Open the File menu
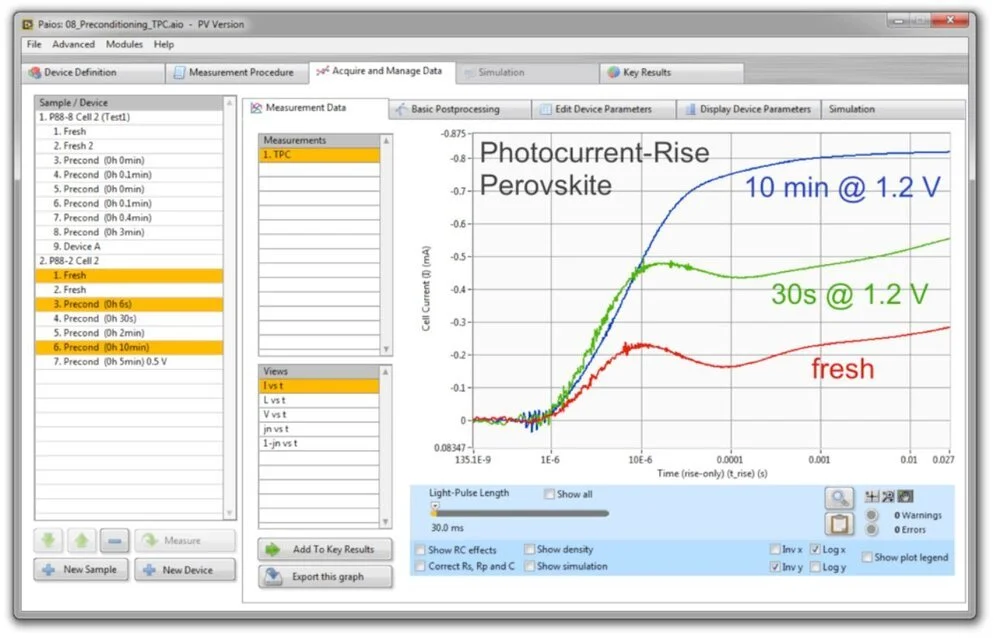 (34, 44)
